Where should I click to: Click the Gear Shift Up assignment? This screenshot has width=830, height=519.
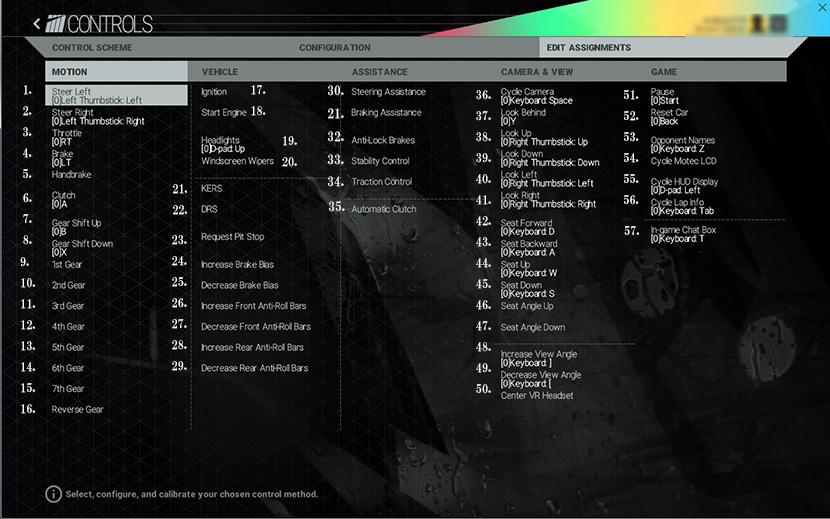click(76, 227)
